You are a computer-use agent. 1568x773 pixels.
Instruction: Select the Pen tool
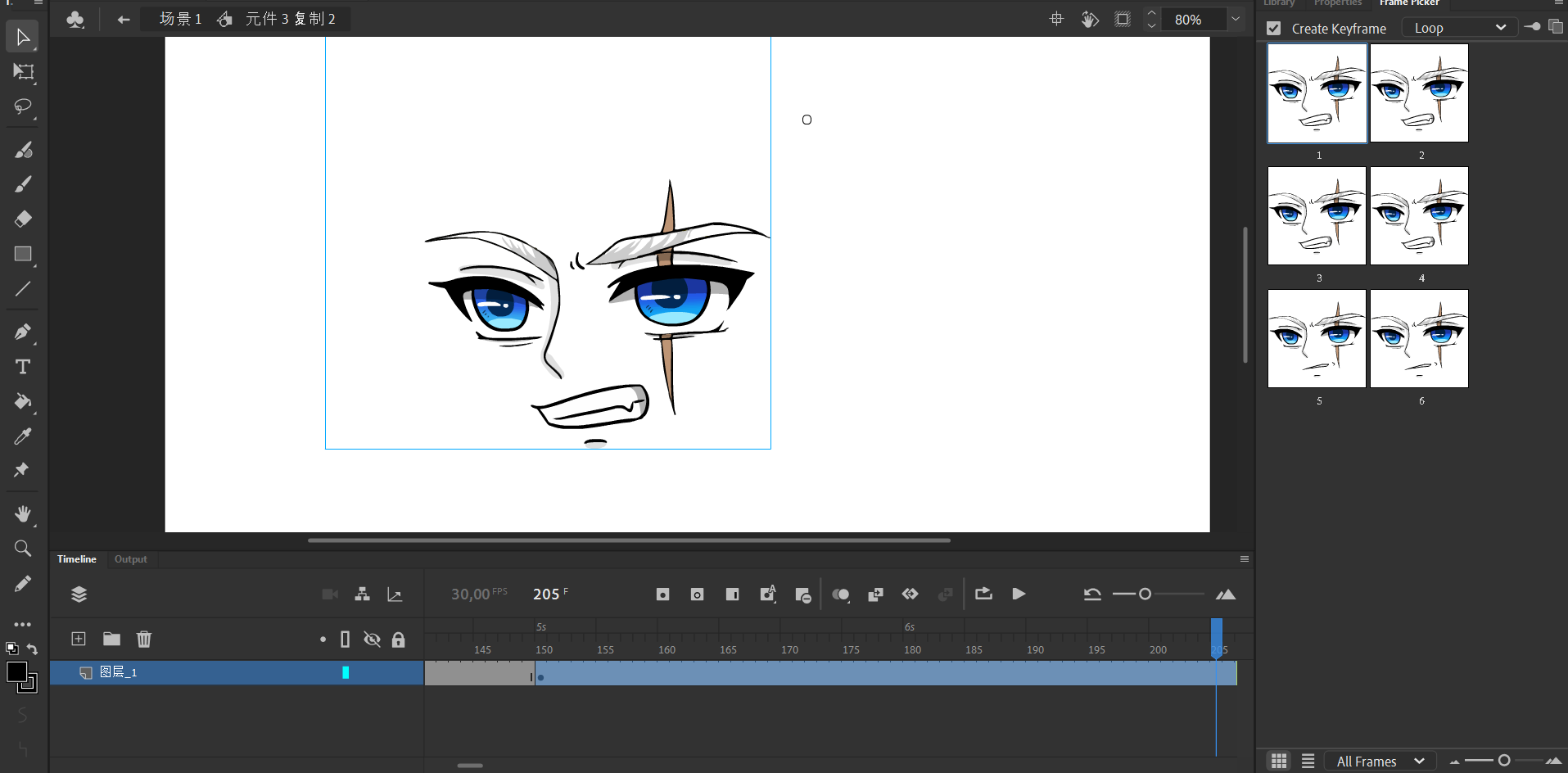[x=23, y=332]
